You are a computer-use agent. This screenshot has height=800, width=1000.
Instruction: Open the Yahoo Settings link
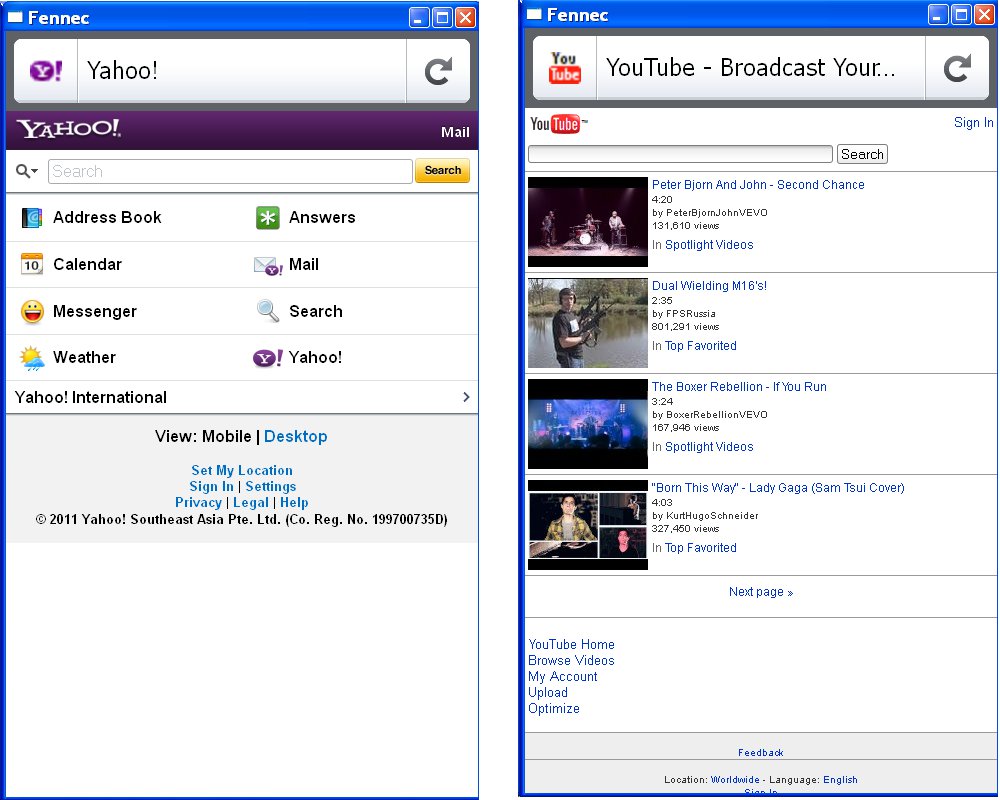click(271, 486)
